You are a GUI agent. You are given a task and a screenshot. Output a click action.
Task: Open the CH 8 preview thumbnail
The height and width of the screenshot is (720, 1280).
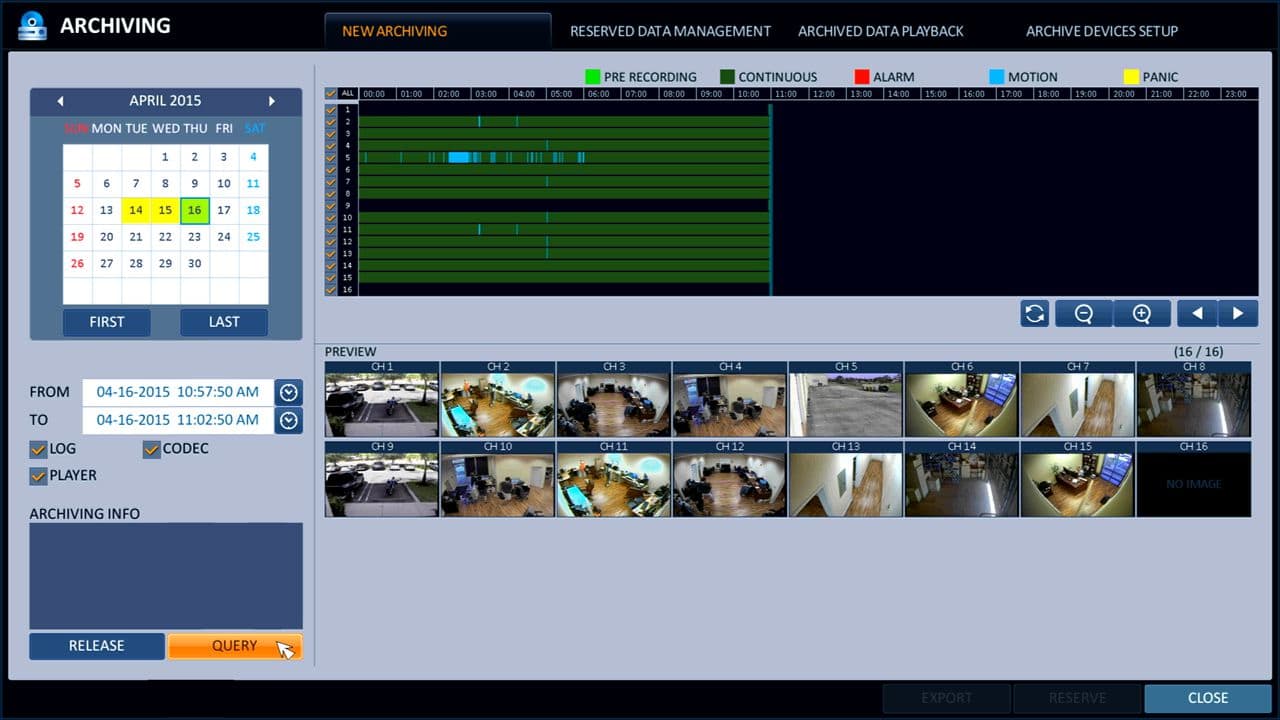click(1194, 399)
